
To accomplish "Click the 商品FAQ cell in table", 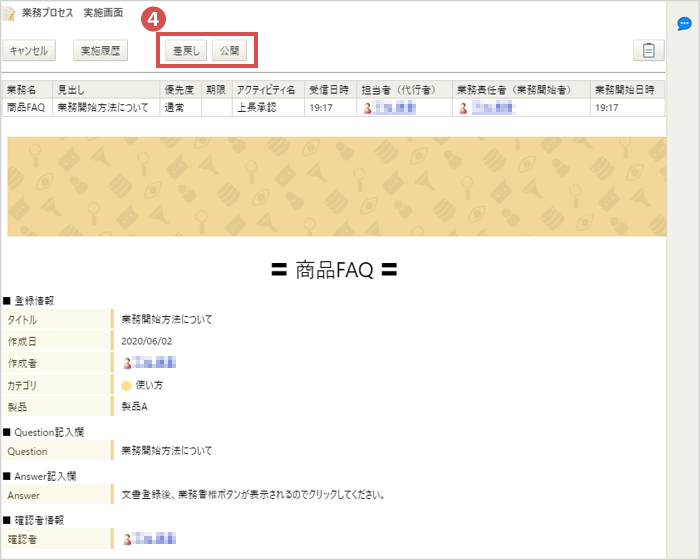I will pyautogui.click(x=26, y=108).
